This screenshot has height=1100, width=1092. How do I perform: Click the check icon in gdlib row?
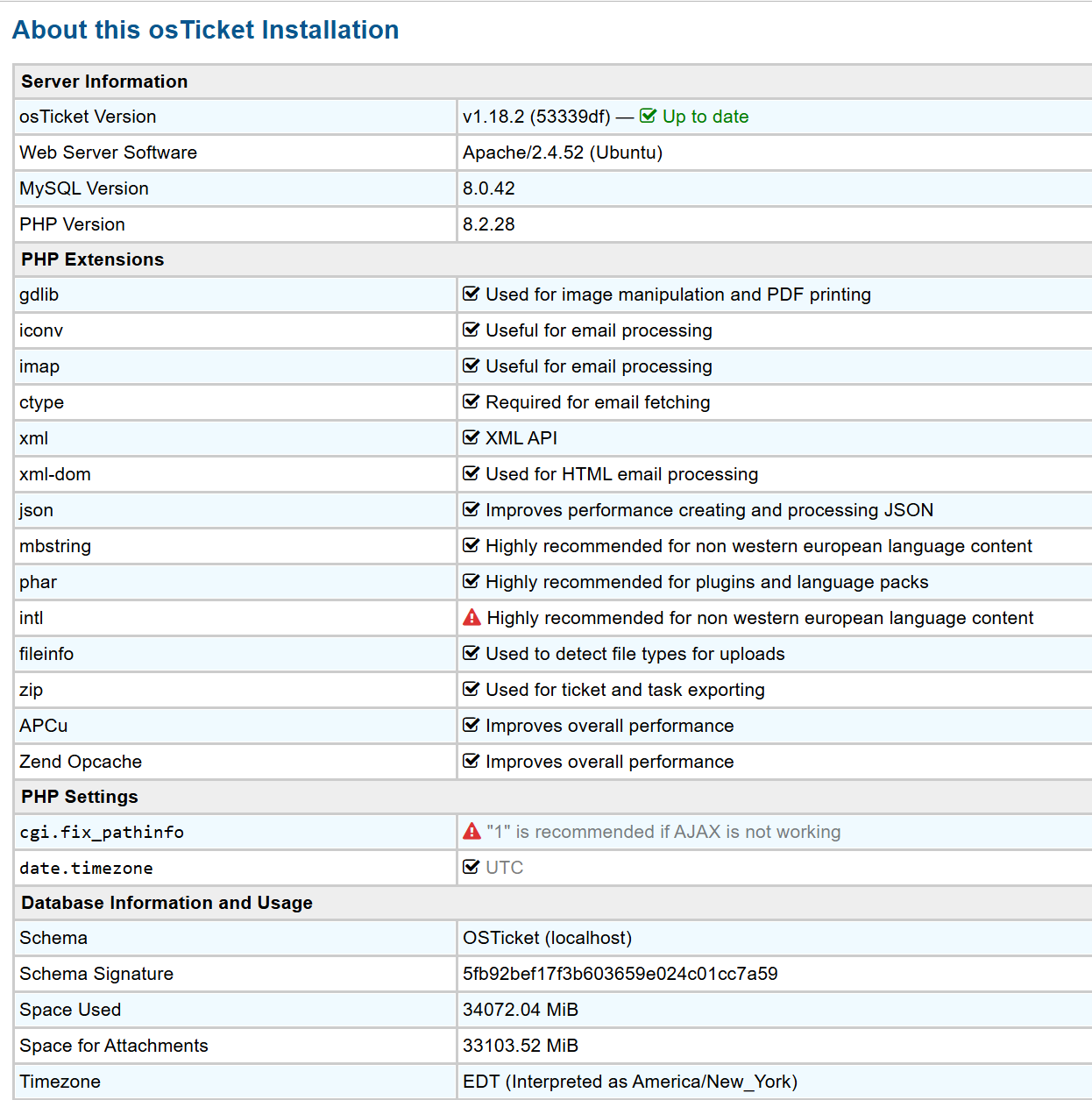(x=471, y=294)
